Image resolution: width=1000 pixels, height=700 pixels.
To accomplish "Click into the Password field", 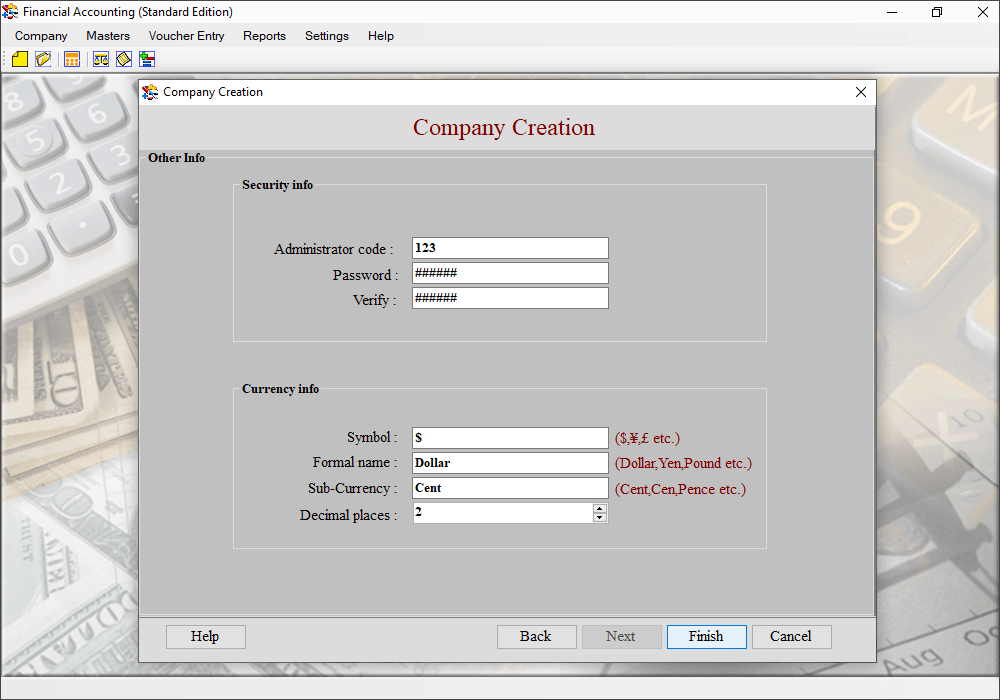I will pyautogui.click(x=510, y=273).
